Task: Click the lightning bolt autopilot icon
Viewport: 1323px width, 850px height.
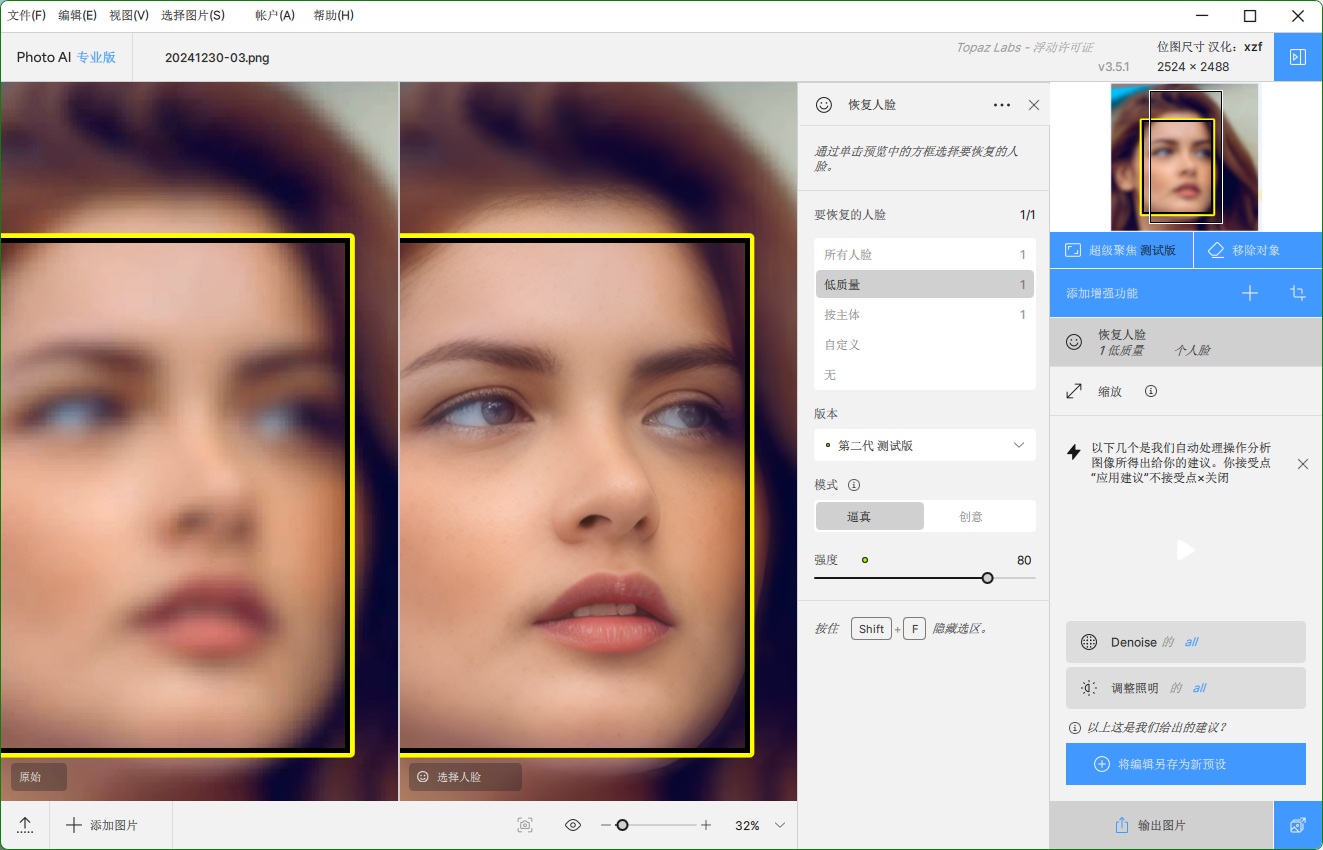Action: (x=1074, y=452)
